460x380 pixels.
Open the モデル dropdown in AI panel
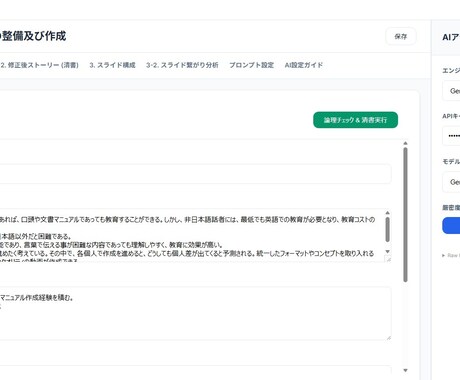tap(451, 182)
